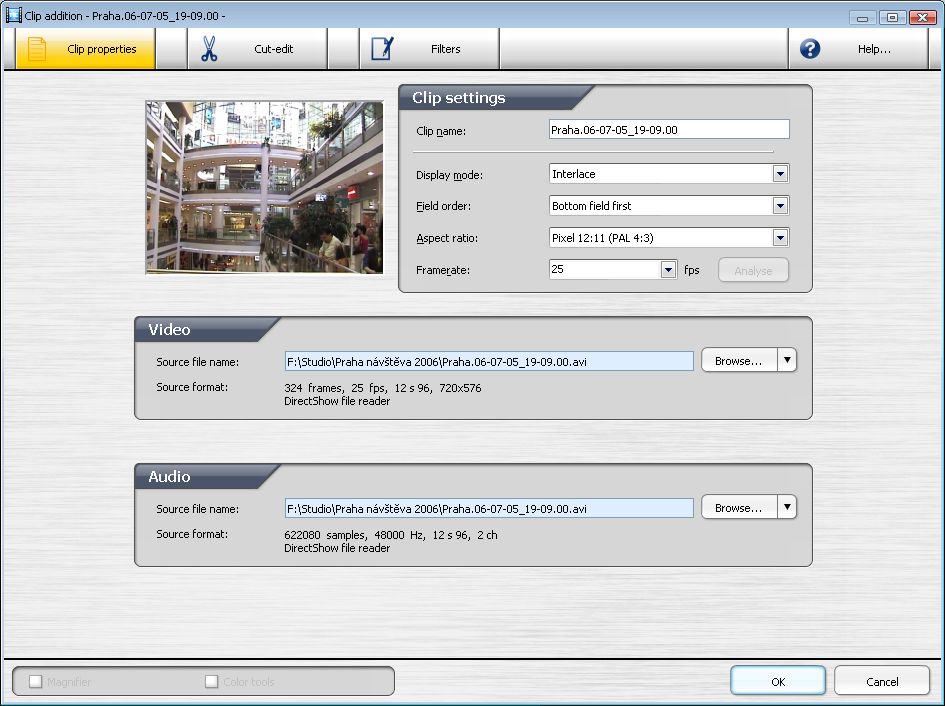Click the Filters pencil-and-sheet icon
945x706 pixels.
pyautogui.click(x=382, y=49)
